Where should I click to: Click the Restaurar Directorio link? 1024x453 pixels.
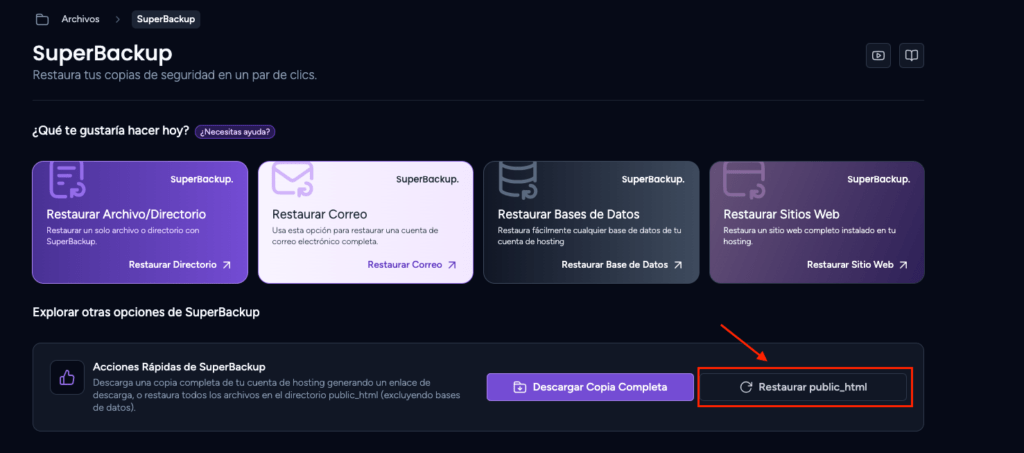(x=180, y=265)
